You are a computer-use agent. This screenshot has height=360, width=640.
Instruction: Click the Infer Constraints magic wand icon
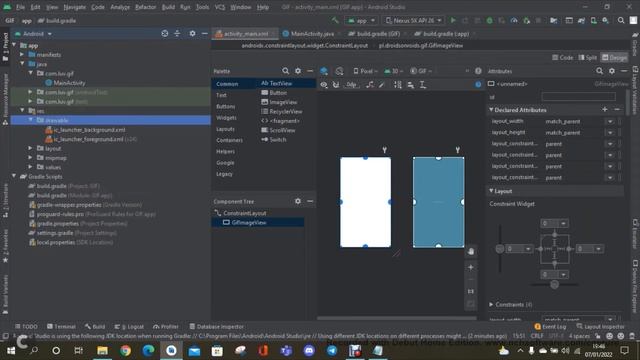[x=382, y=84]
